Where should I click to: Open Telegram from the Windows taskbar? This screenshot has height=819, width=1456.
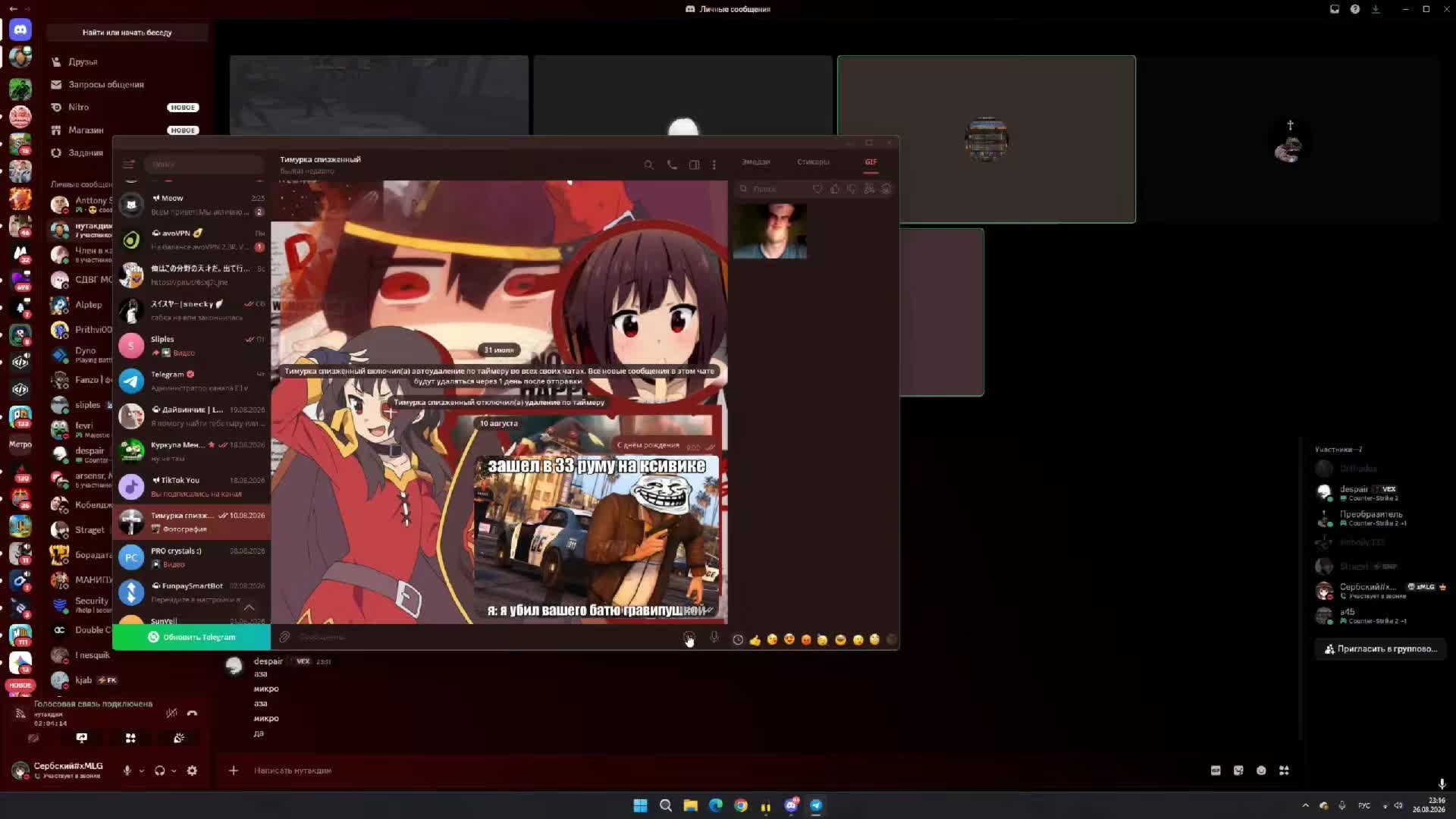pyautogui.click(x=816, y=805)
